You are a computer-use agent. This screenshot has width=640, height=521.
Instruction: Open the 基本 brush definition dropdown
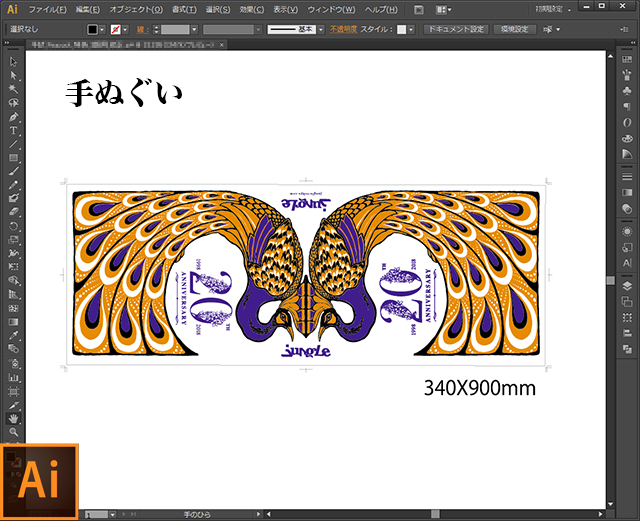(x=321, y=29)
